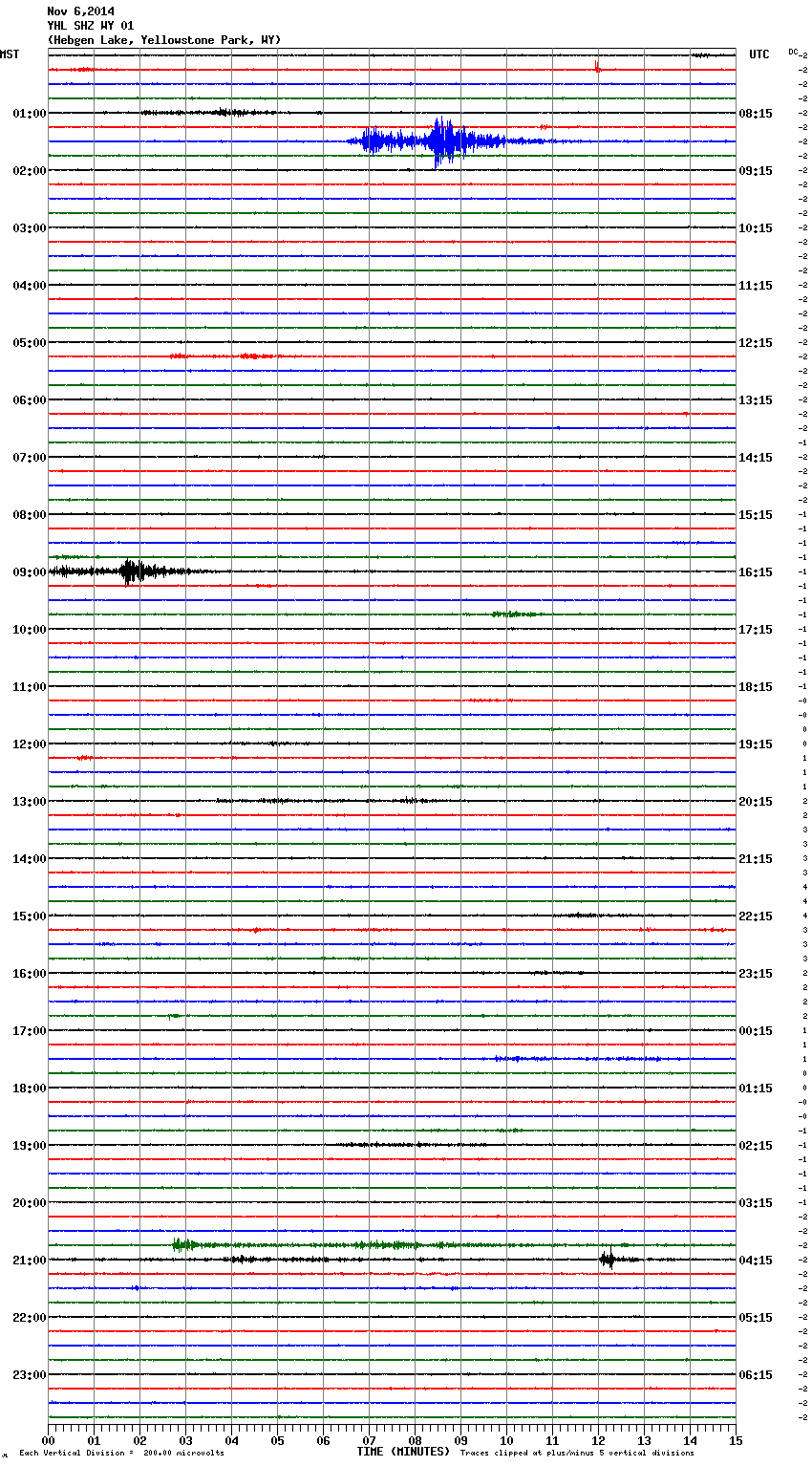Click the 04:15 UTC time label
This screenshot has height=1466, width=812.
point(756,1261)
